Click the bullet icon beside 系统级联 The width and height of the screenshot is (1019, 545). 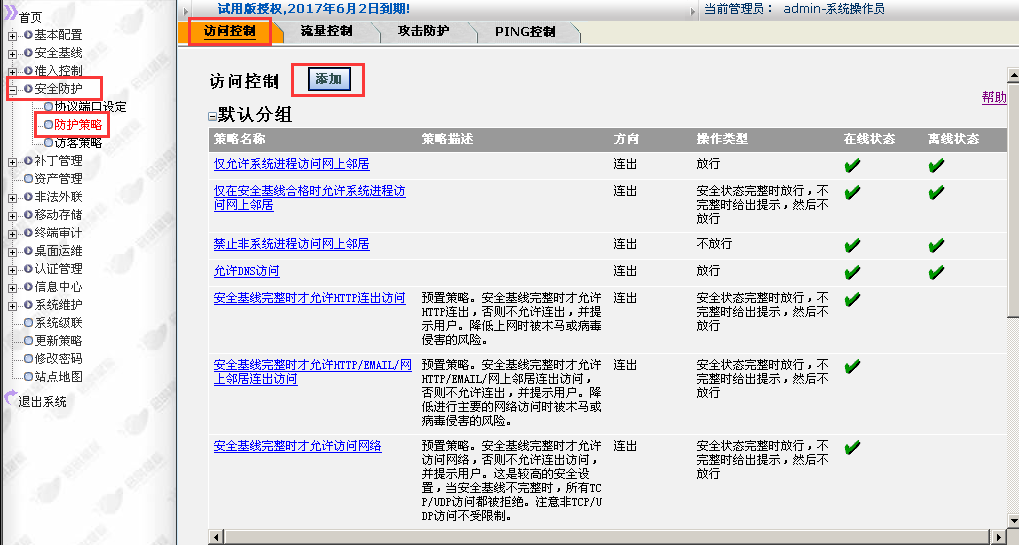tap(28, 323)
